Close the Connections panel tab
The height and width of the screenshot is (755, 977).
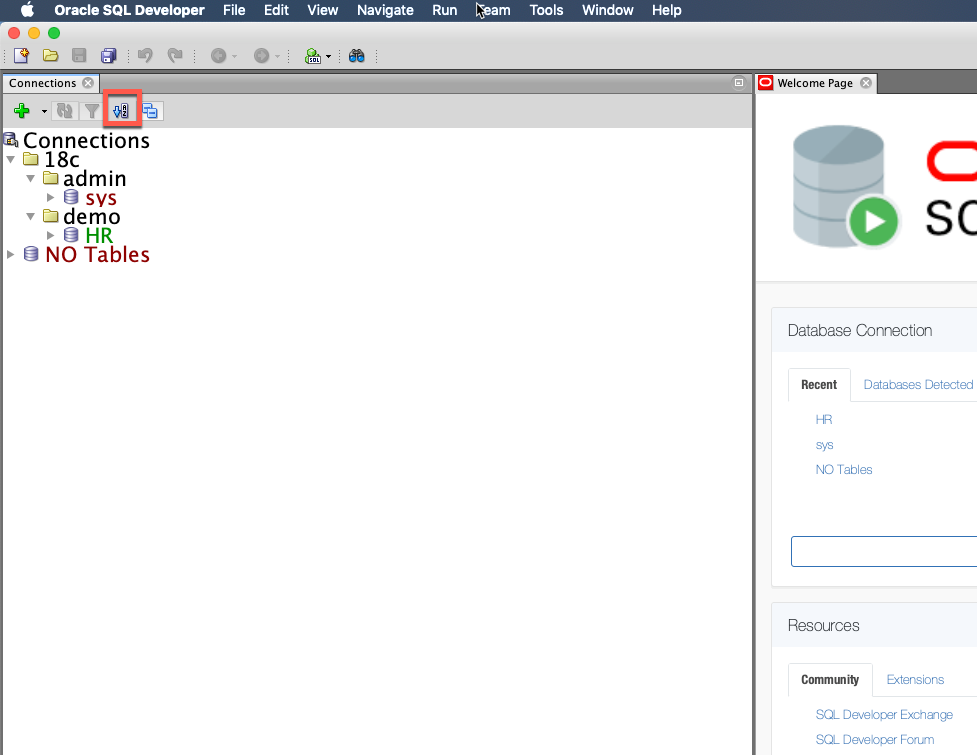pyautogui.click(x=88, y=83)
